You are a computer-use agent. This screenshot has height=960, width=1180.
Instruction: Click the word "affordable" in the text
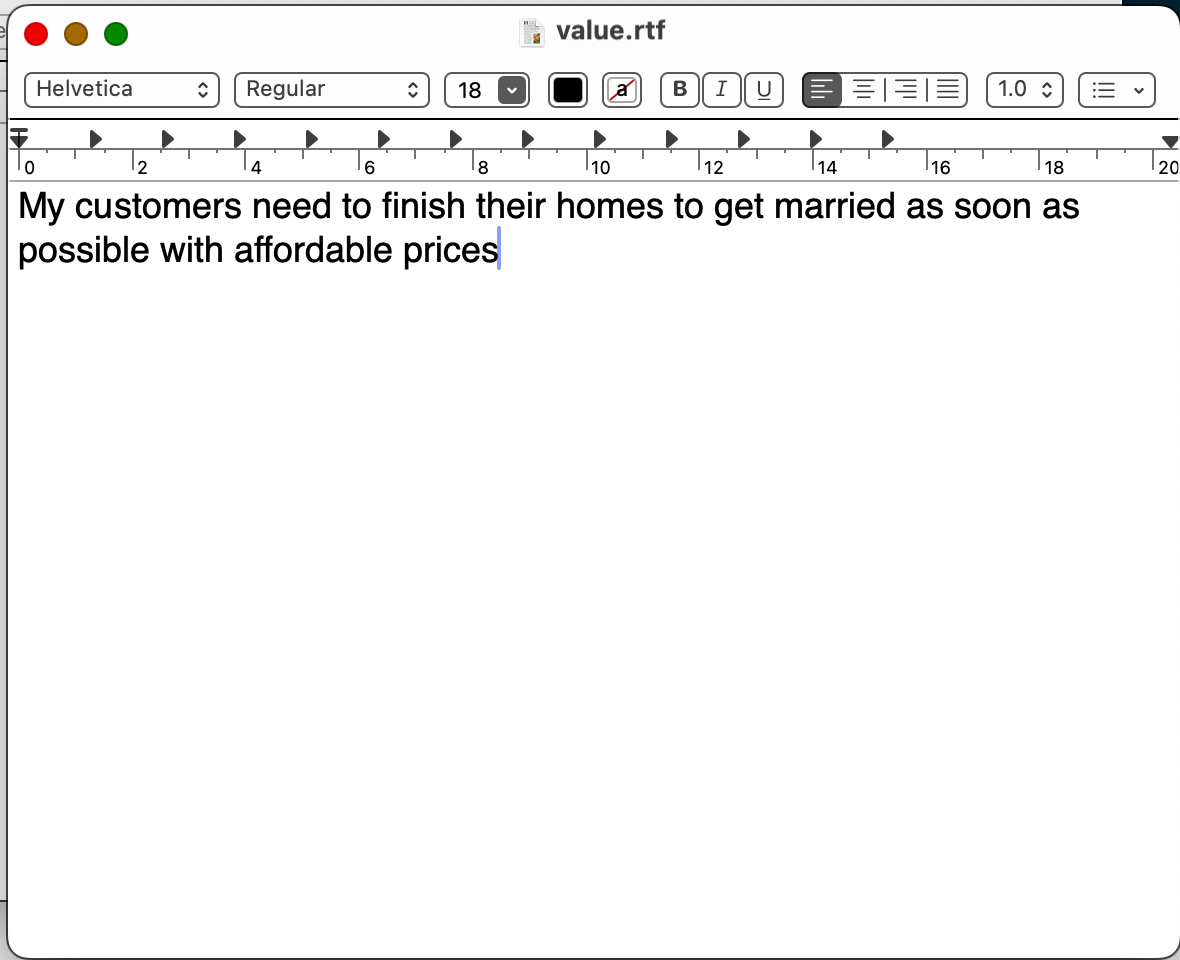[313, 250]
